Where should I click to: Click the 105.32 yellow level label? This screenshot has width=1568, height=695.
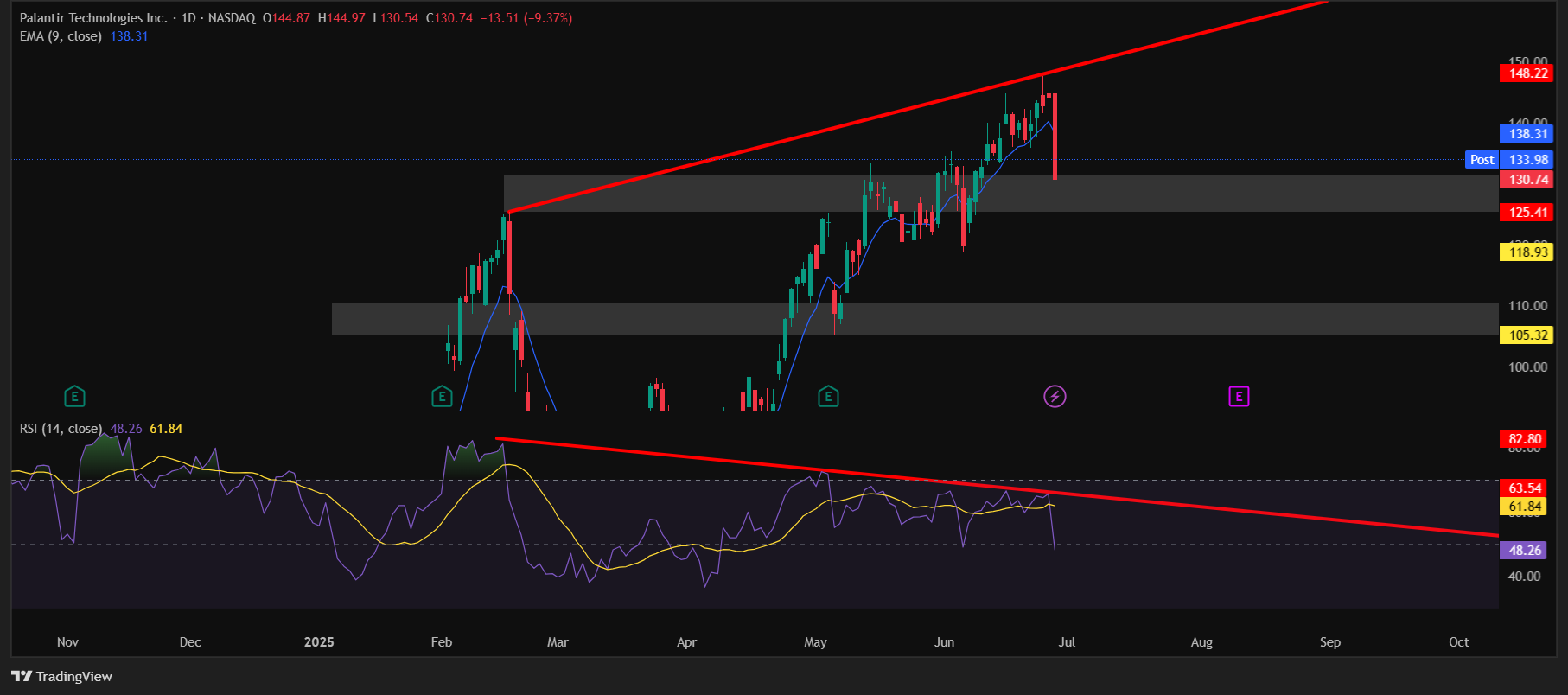(x=1527, y=335)
